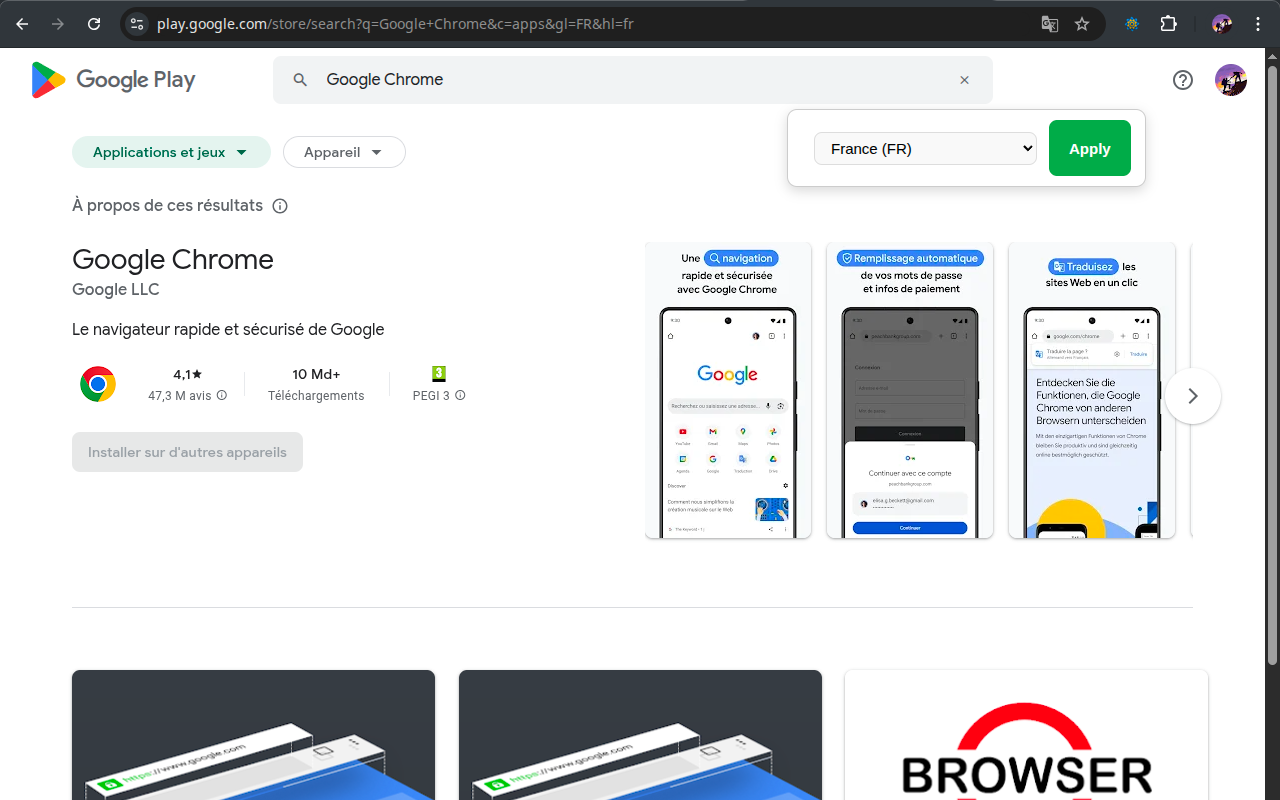Screen dimensions: 1280x800
Task: Click the translate page icon
Action: coord(1049,24)
